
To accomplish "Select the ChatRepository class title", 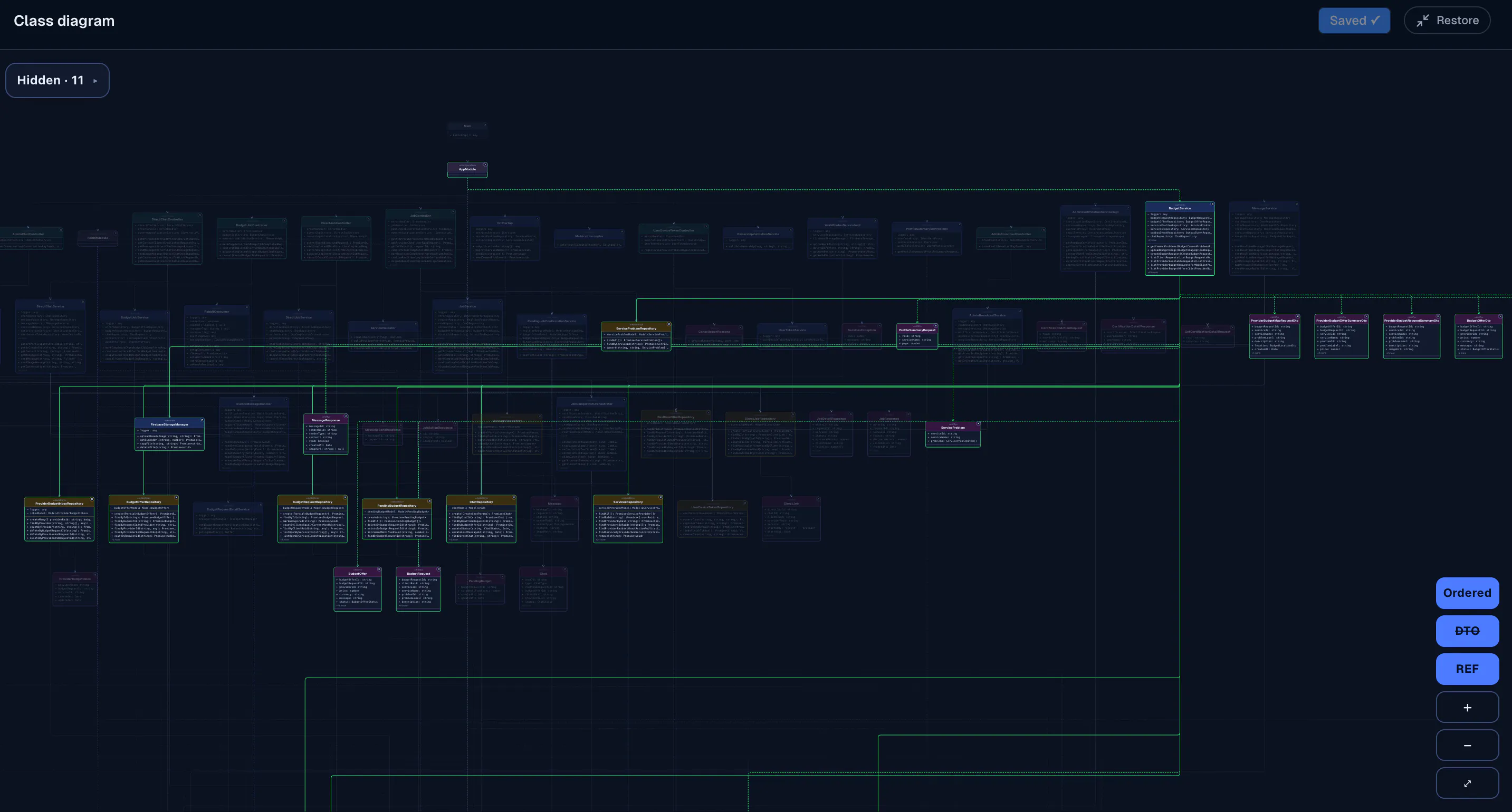I will click(x=481, y=501).
